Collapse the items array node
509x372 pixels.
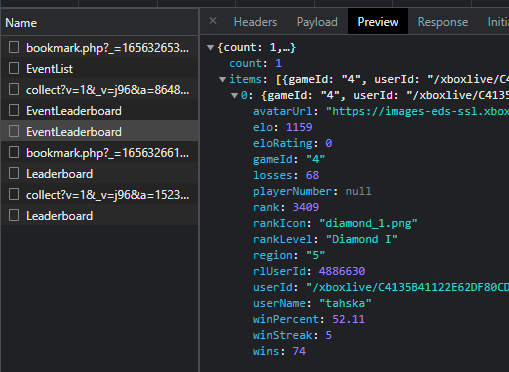pos(222,80)
